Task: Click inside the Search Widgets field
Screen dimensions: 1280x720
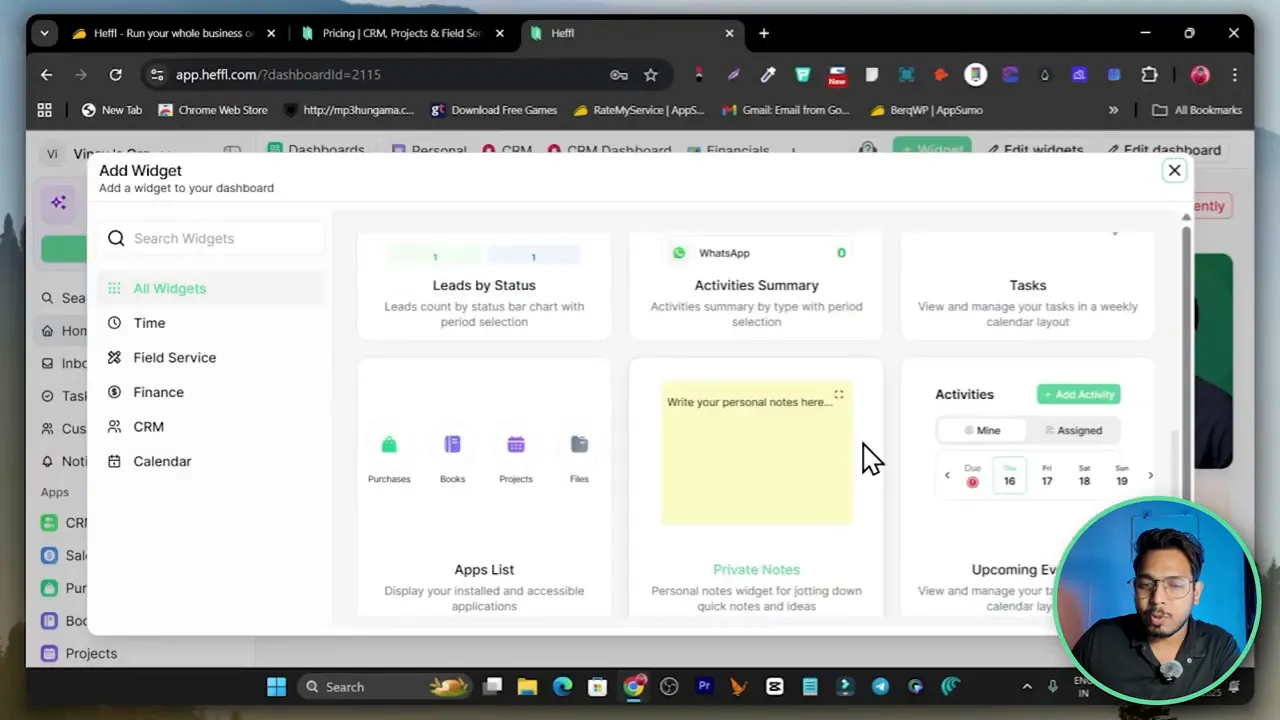Action: point(210,238)
